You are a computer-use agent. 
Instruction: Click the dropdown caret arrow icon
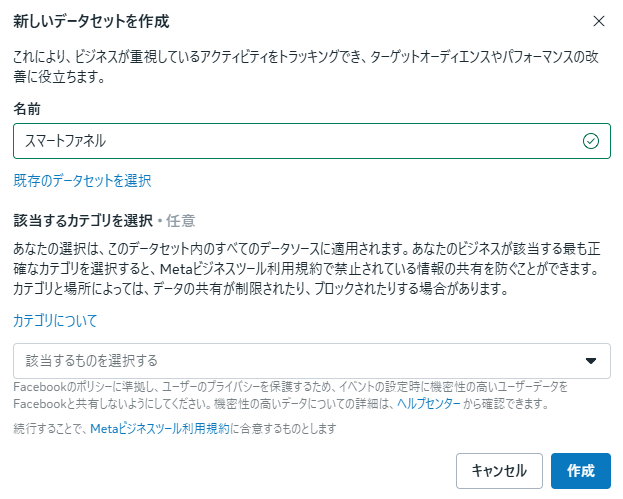[x=590, y=361]
